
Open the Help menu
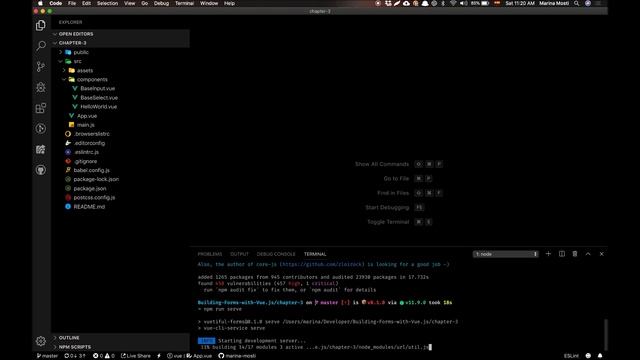point(229,3)
